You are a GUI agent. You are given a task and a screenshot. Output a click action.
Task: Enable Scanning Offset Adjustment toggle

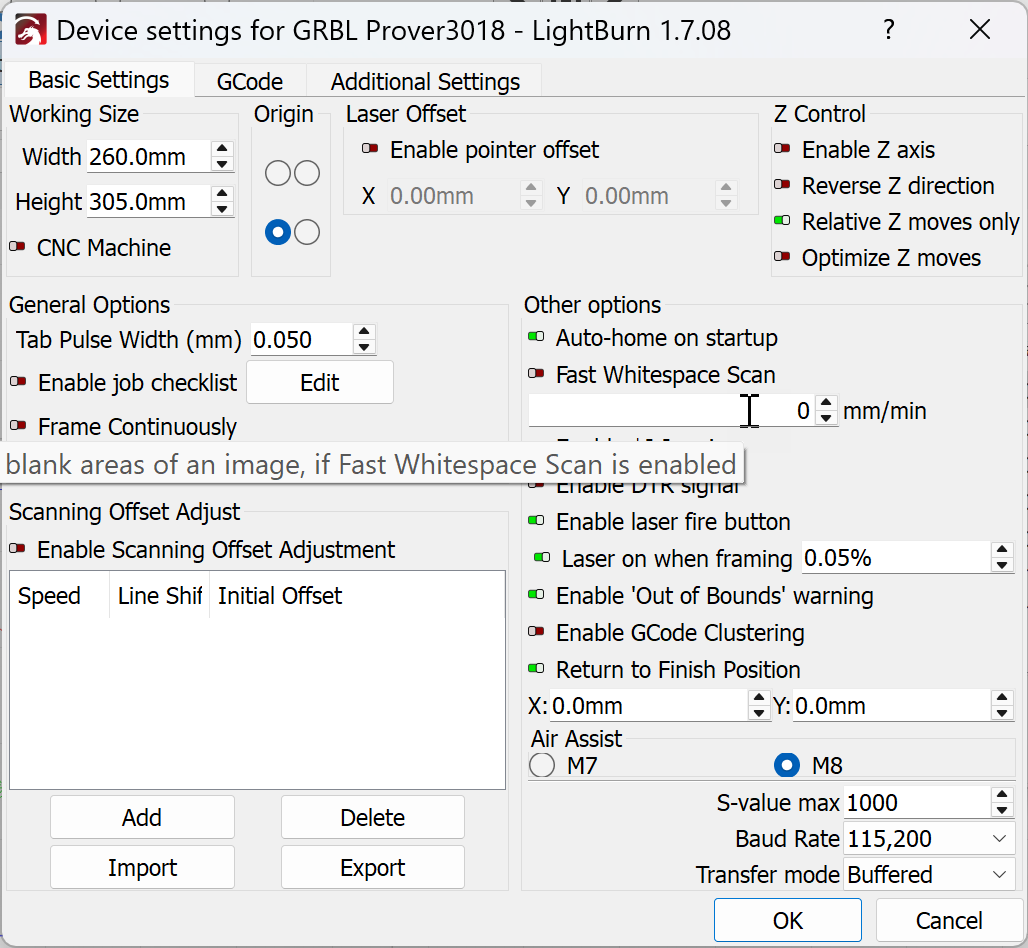18,549
